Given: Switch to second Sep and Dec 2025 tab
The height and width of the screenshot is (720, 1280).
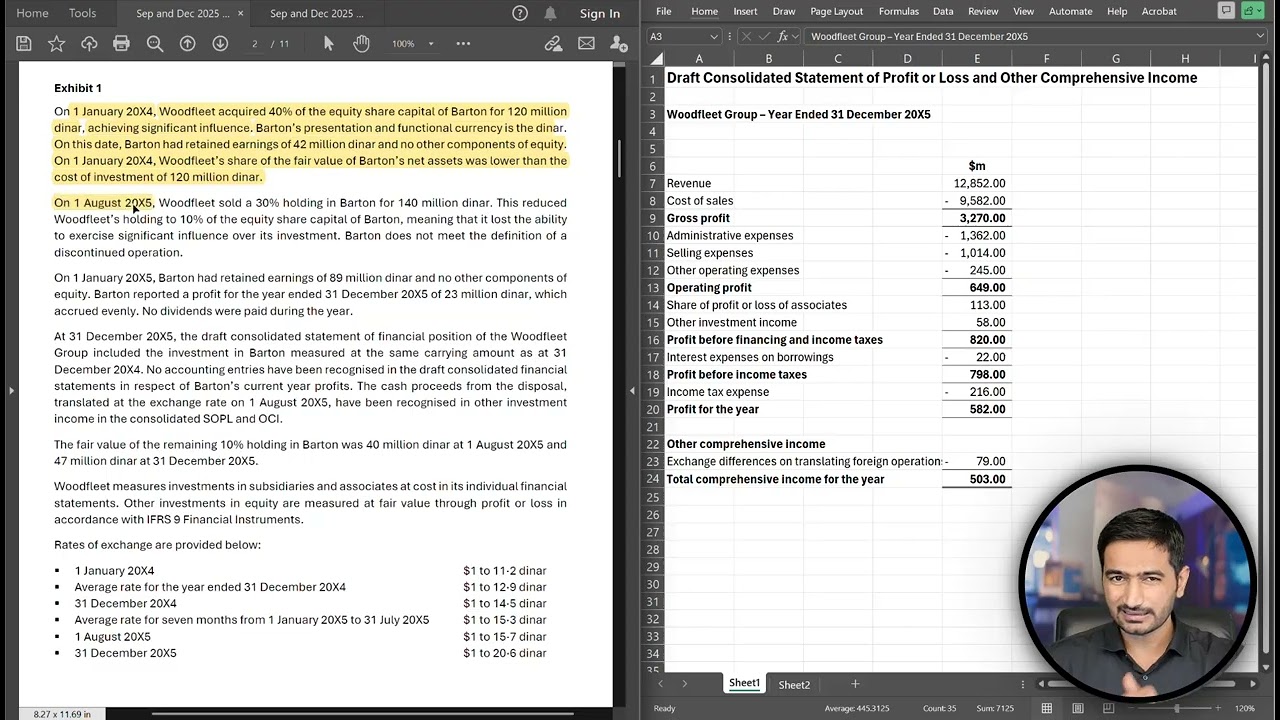Looking at the screenshot, I should tap(317, 14).
